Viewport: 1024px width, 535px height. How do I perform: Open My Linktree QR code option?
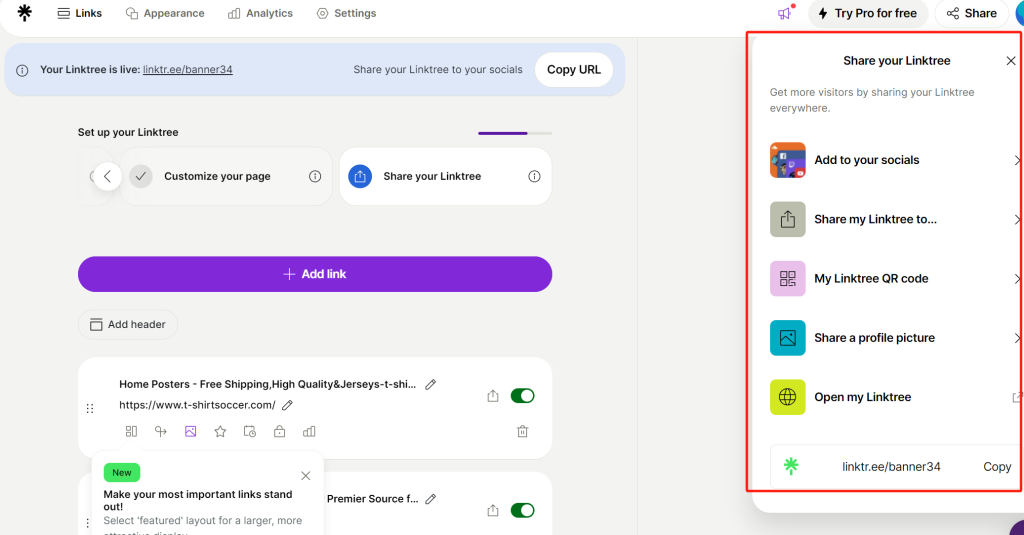pyautogui.click(x=895, y=279)
